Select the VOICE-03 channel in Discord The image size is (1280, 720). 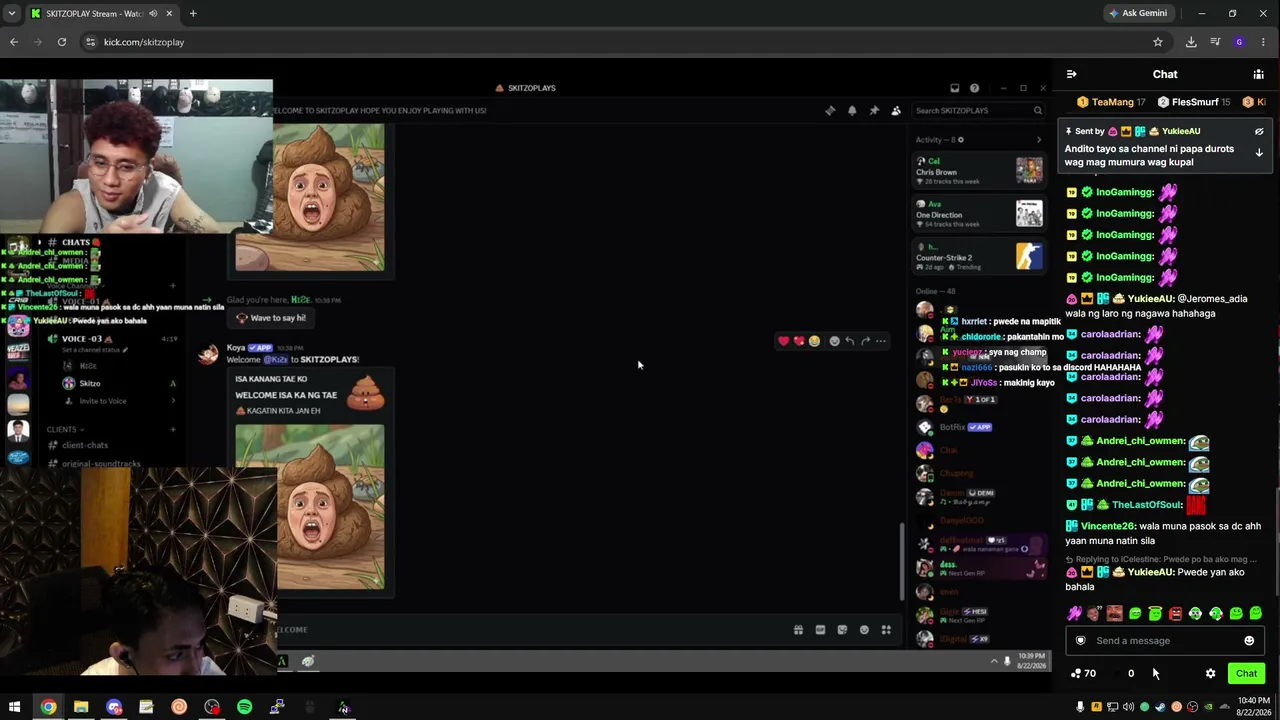82,339
